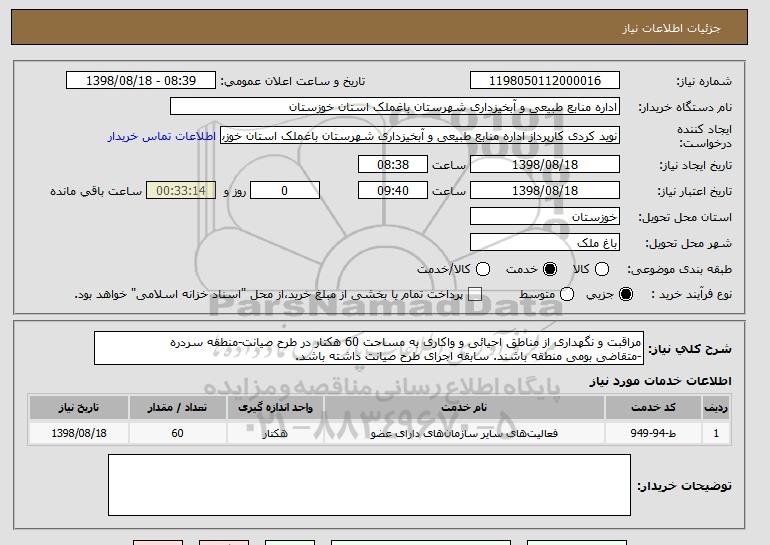This screenshot has width=770, height=545.
Task: Click row number 1 cell
Action: tap(716, 433)
